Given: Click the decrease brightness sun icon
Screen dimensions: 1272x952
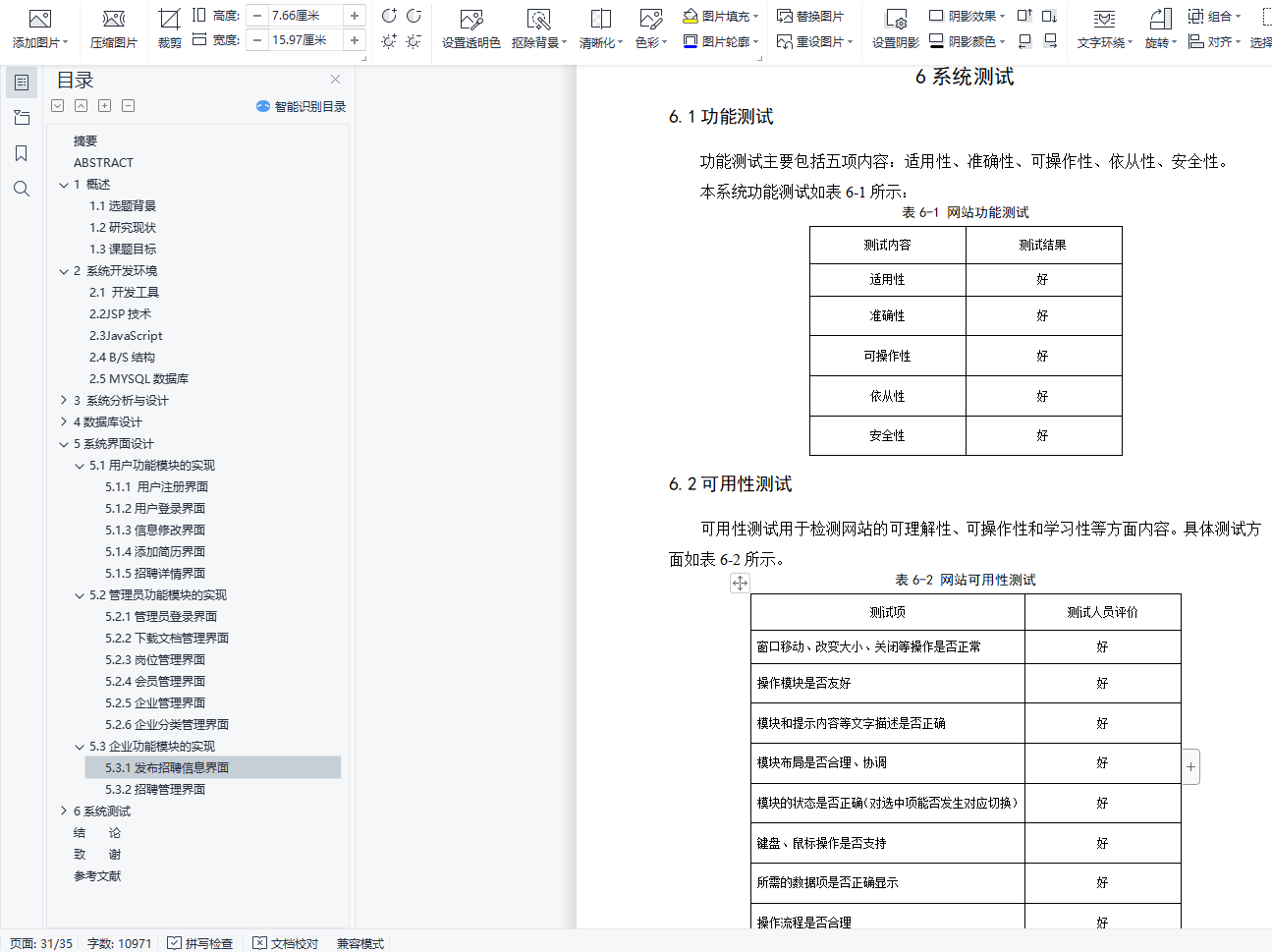Looking at the screenshot, I should tap(414, 41).
